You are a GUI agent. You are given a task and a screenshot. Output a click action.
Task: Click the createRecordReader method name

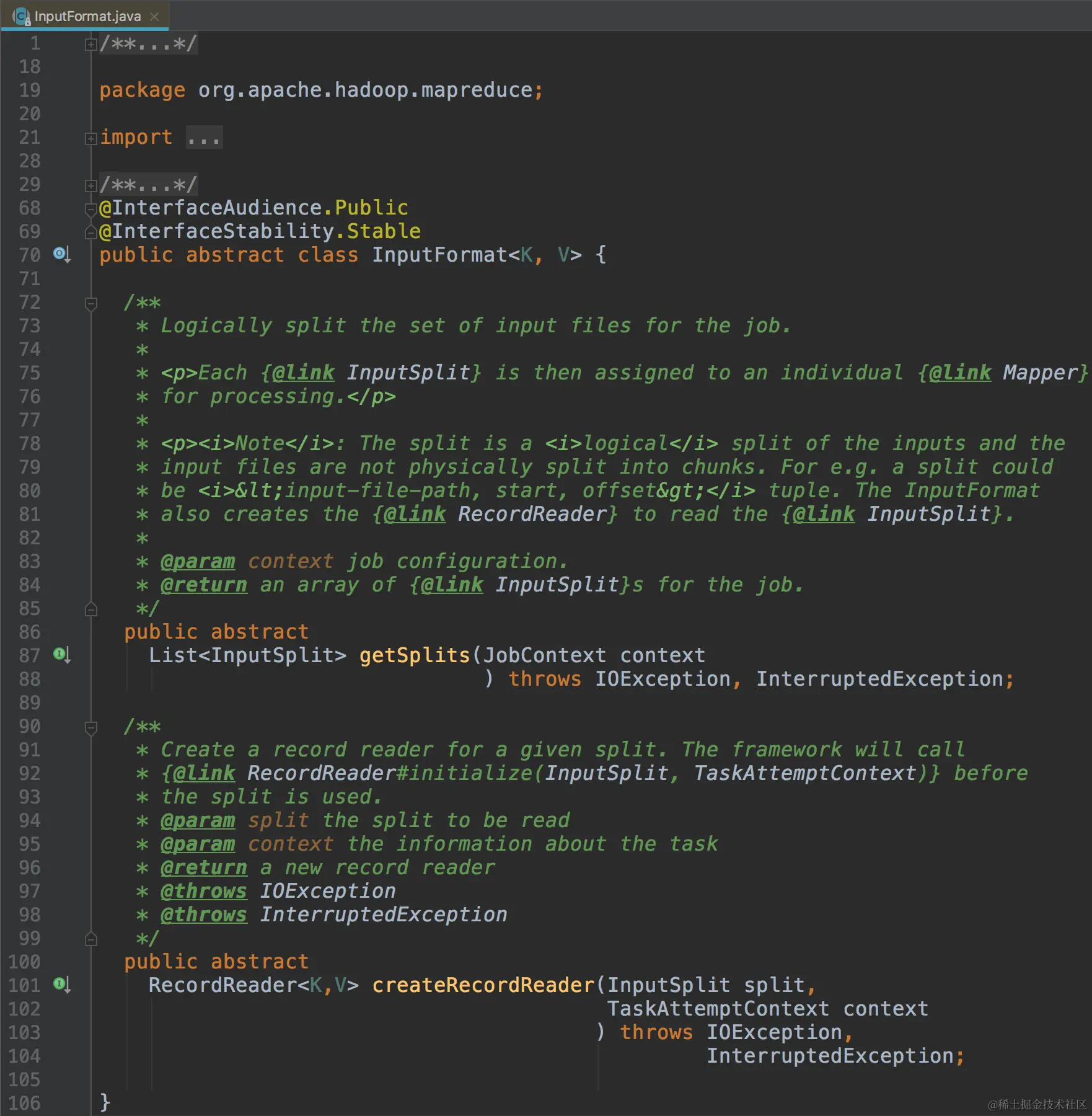(483, 985)
